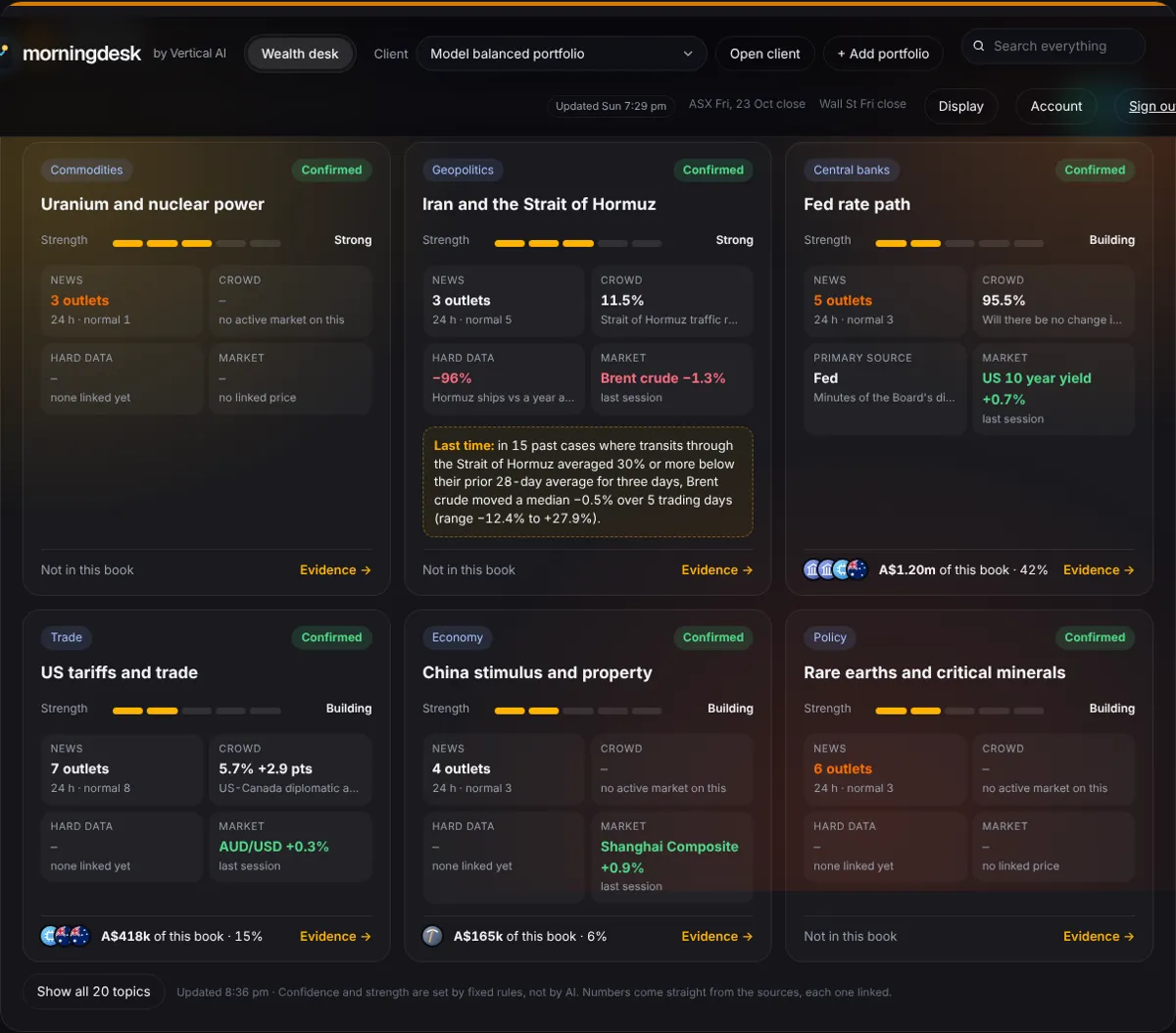The height and width of the screenshot is (1033, 1176).
Task: Click Show all 20 topics button
Action: 94,992
